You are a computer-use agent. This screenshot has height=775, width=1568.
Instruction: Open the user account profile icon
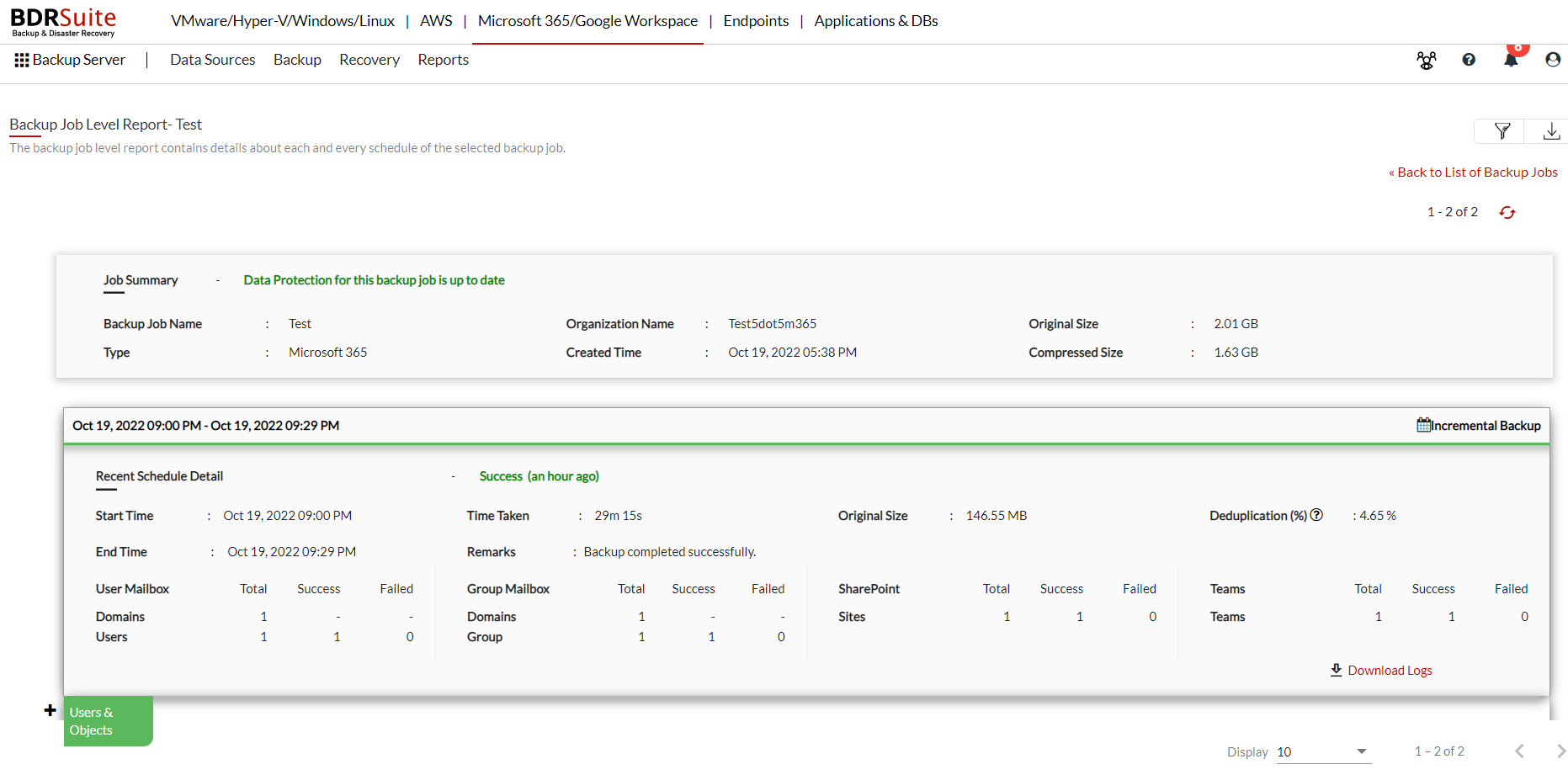(1553, 60)
